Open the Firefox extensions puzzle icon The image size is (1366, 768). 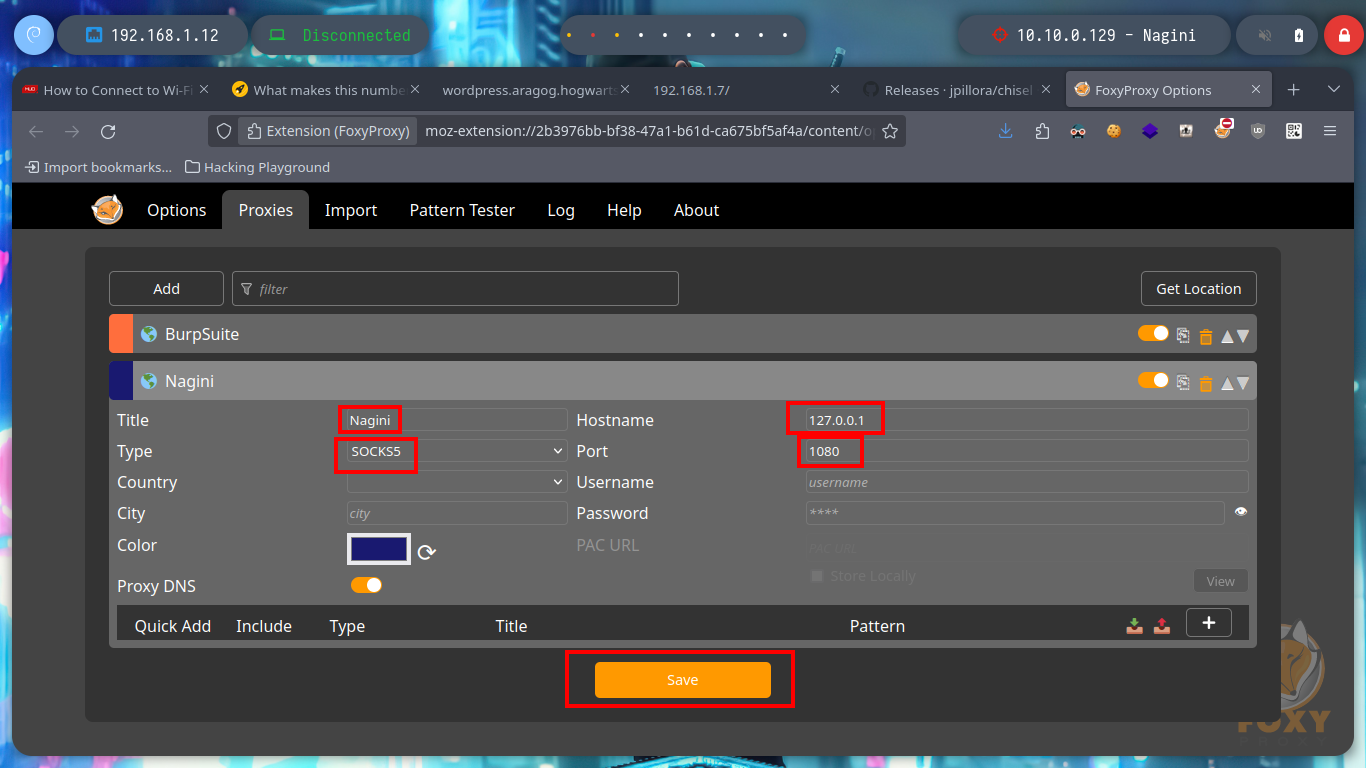coord(1042,131)
